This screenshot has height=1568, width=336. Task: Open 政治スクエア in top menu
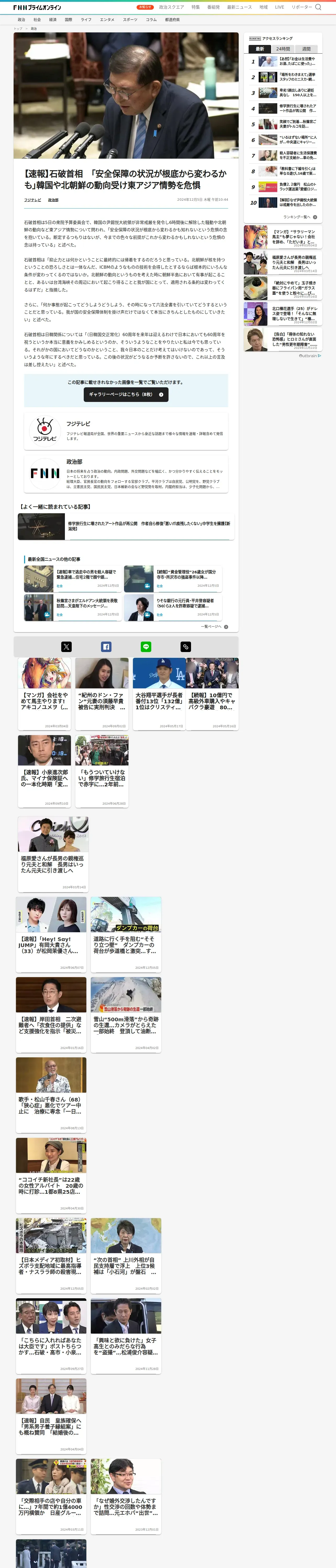pyautogui.click(x=171, y=7)
